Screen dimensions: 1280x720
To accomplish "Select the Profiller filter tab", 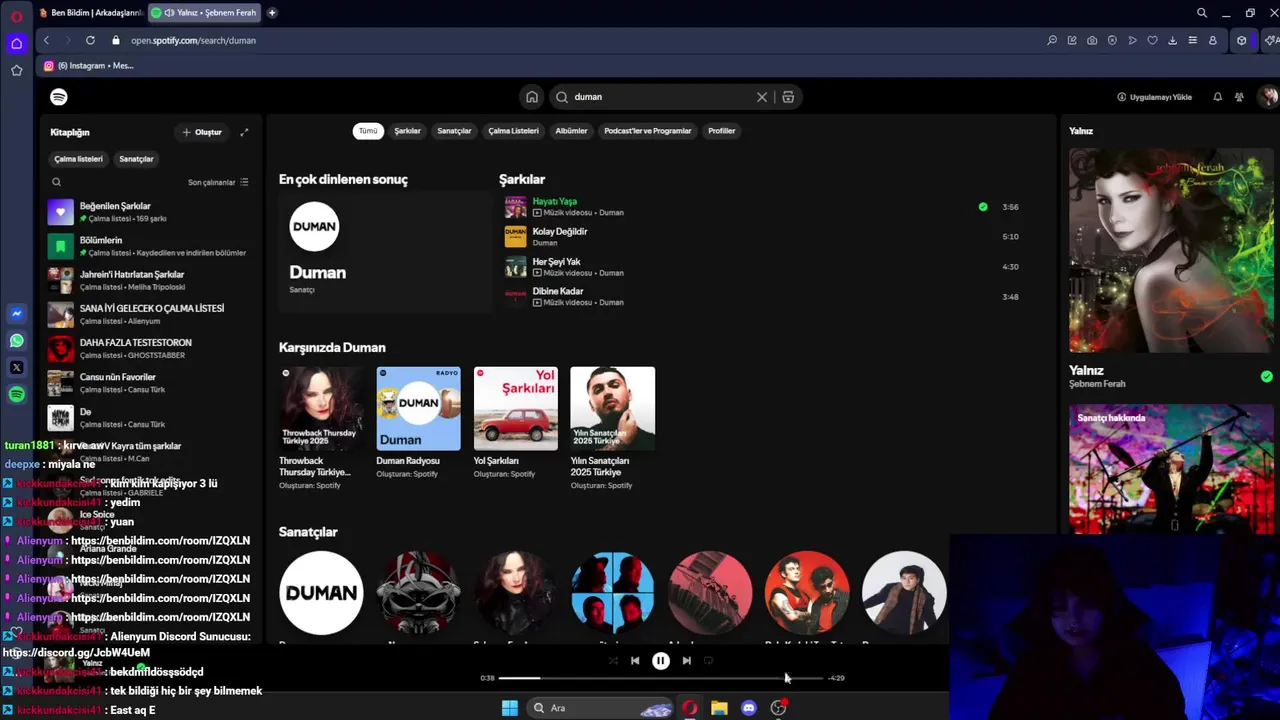I will pyautogui.click(x=722, y=131).
